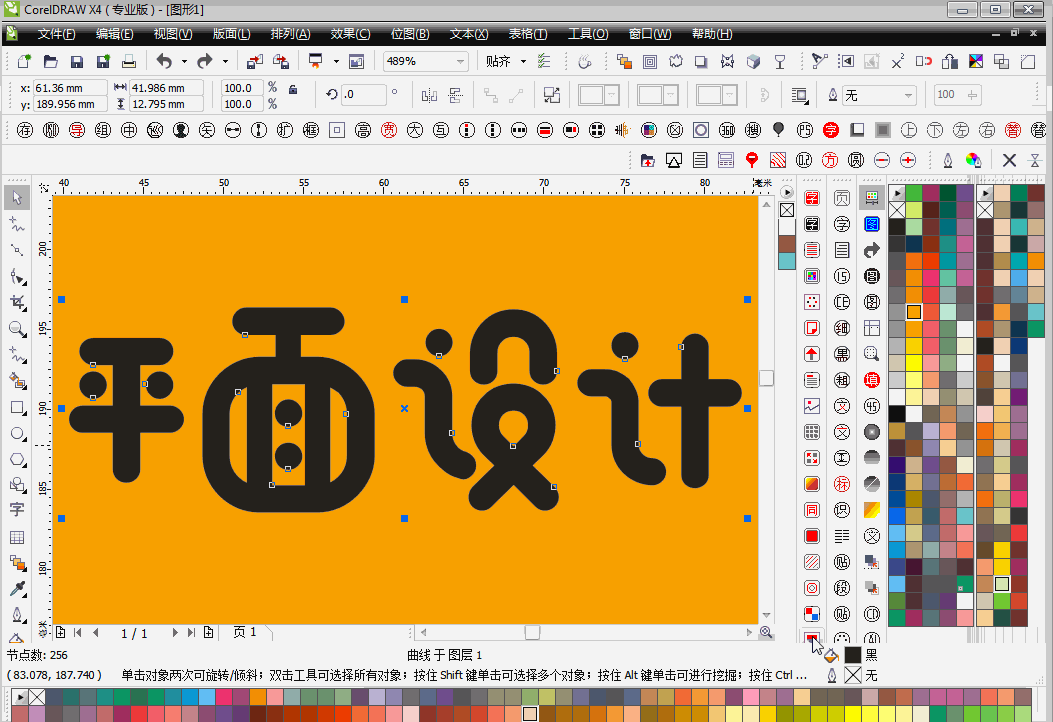Click the Print icon
Image resolution: width=1053 pixels, height=722 pixels.
click(128, 62)
